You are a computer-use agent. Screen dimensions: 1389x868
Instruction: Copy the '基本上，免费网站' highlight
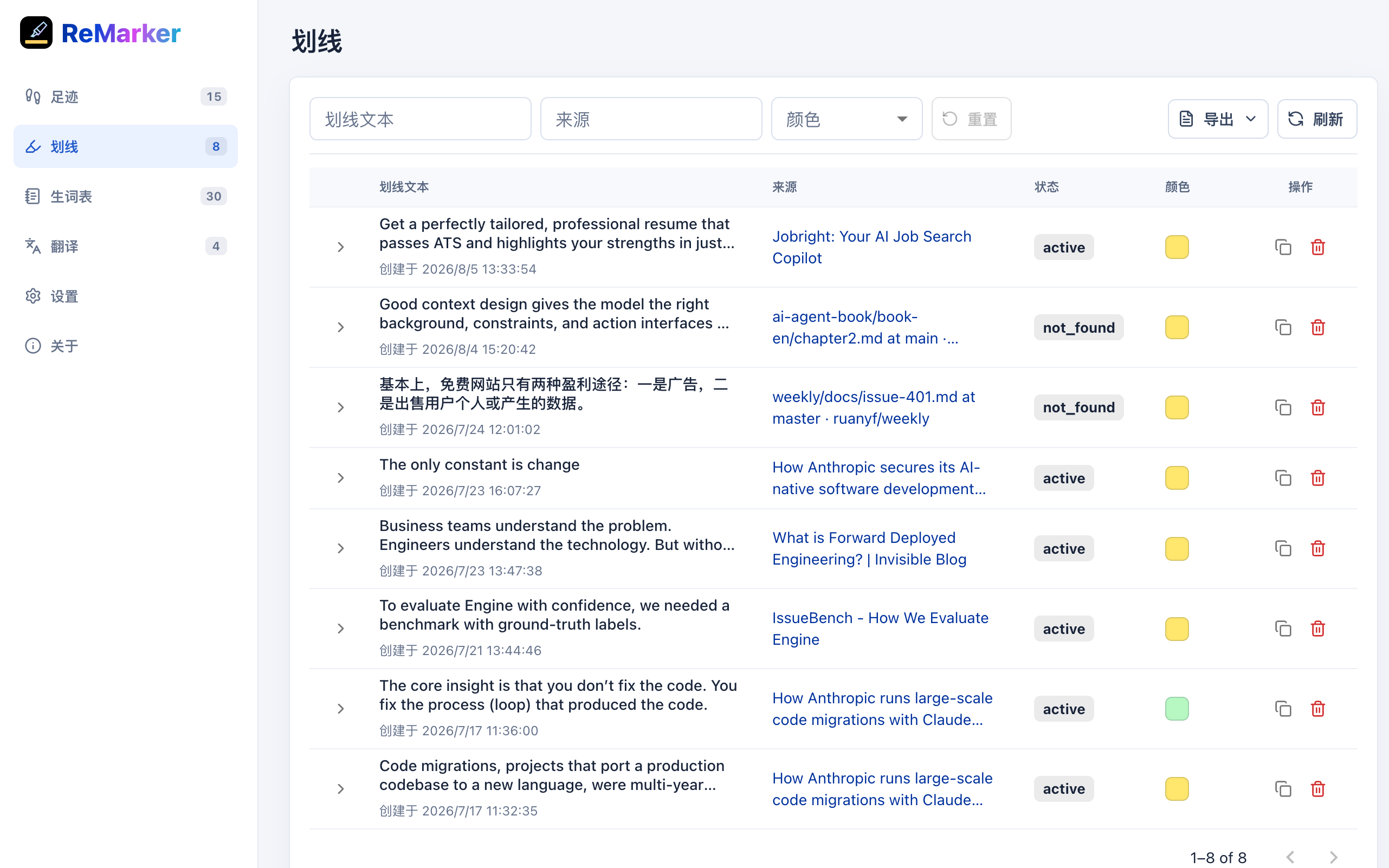click(x=1283, y=407)
